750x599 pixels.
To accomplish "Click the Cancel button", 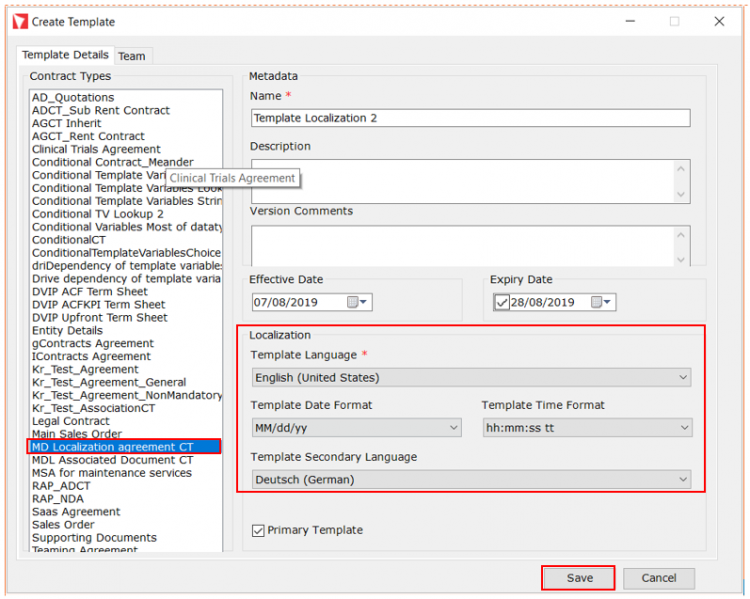I will pos(658,578).
